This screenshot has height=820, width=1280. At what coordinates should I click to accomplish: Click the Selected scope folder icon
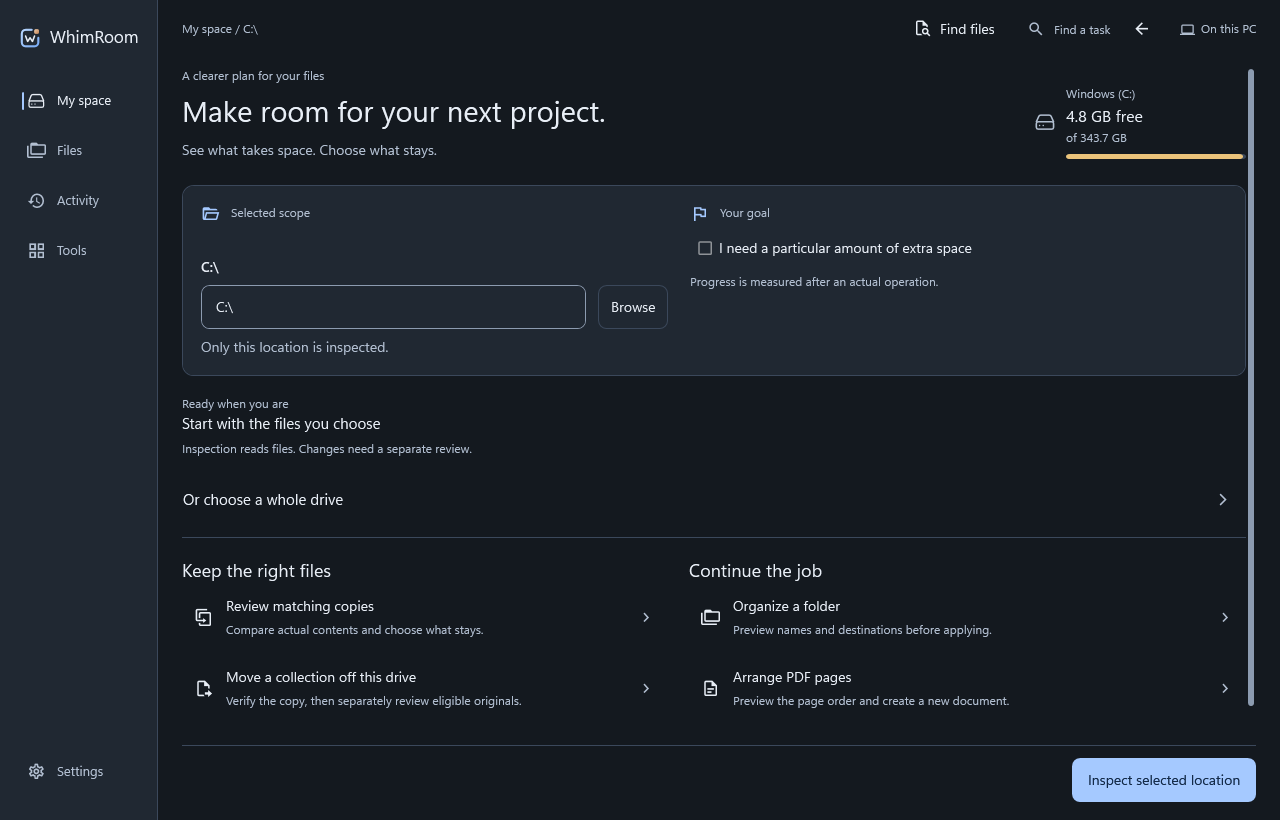[x=210, y=213]
